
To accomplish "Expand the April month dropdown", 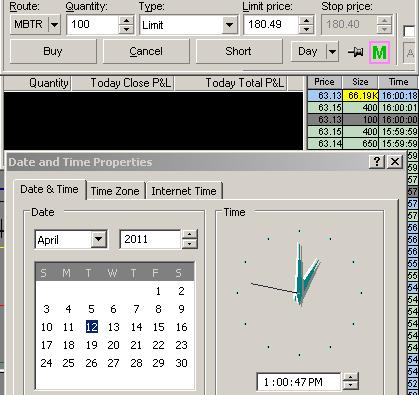I will click(99, 239).
